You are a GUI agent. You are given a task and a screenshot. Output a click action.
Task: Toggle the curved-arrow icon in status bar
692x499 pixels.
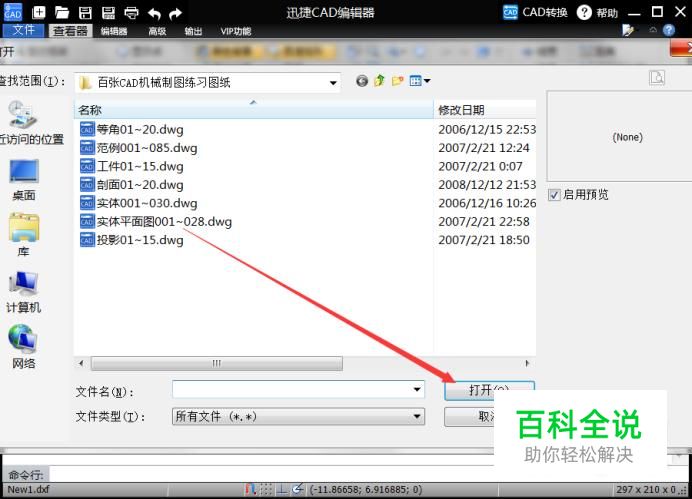(x=297, y=489)
